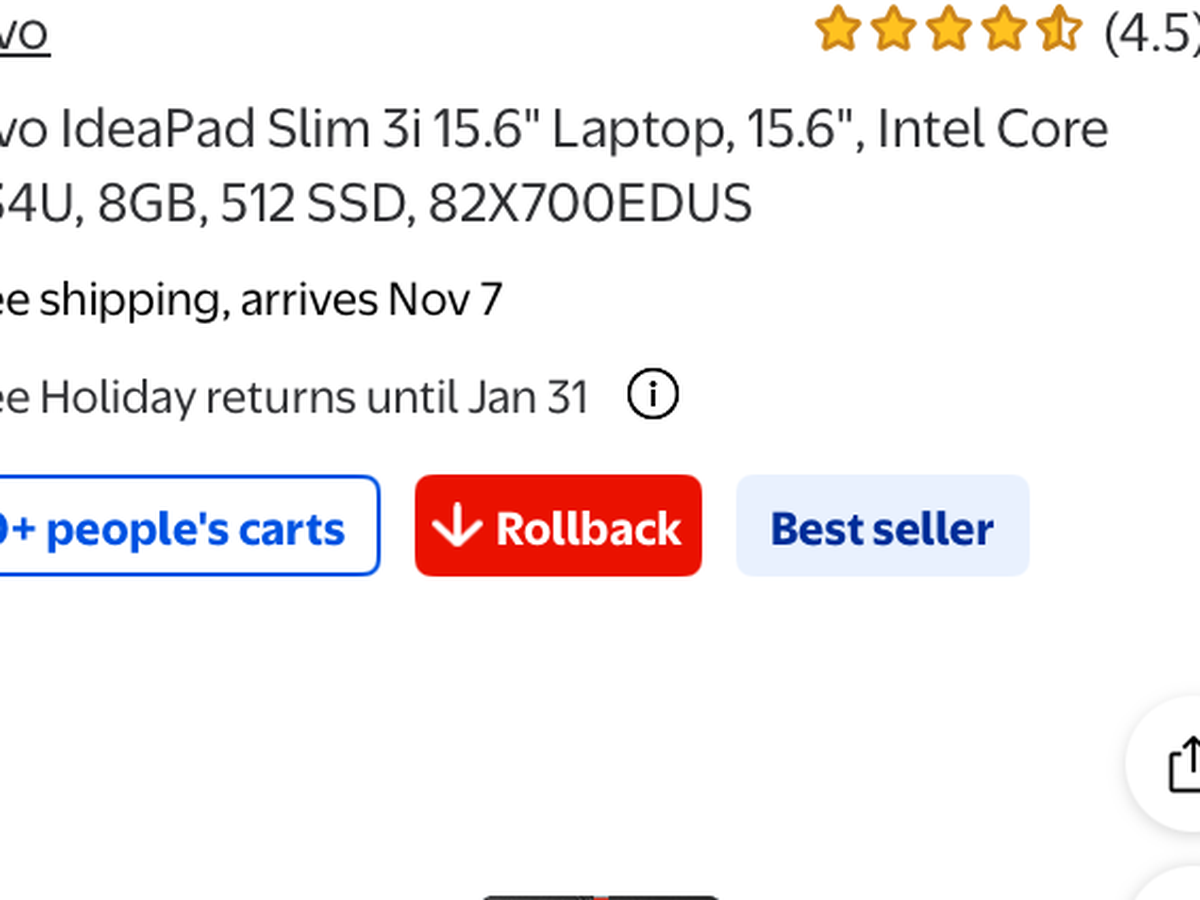1200x900 pixels.
Task: Click the half-filled fifth rating star
Action: tap(1058, 30)
